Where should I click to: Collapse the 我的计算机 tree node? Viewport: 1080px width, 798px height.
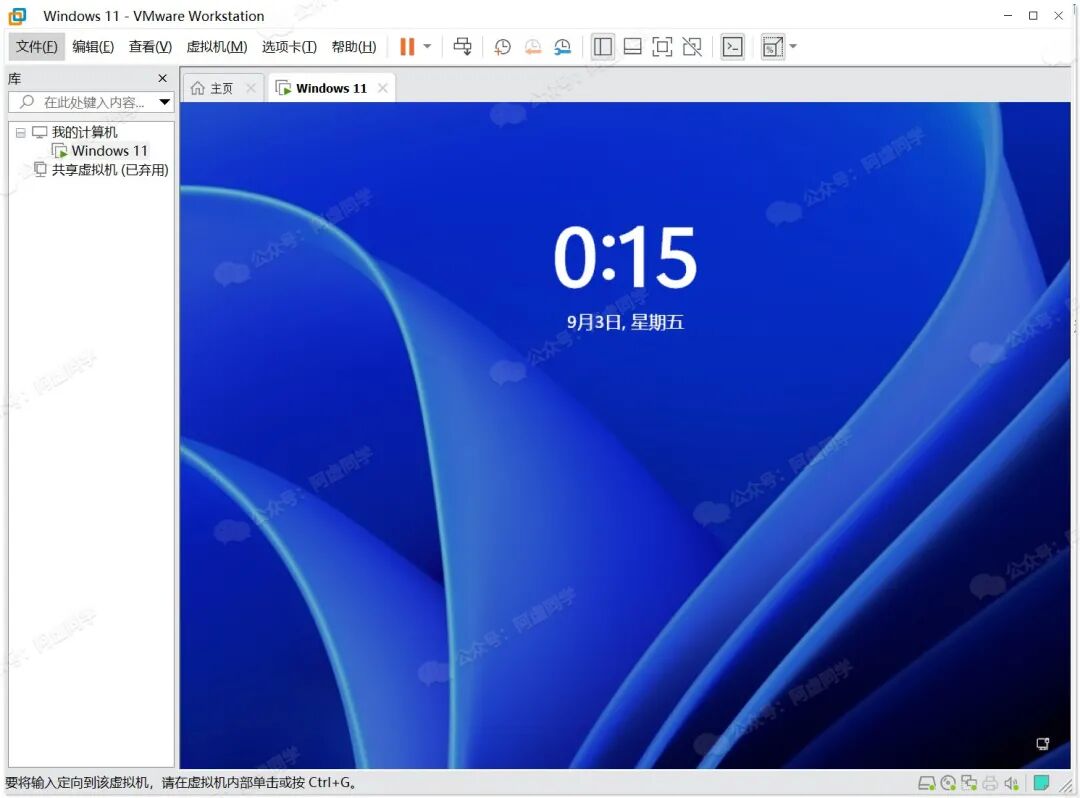tap(21, 132)
